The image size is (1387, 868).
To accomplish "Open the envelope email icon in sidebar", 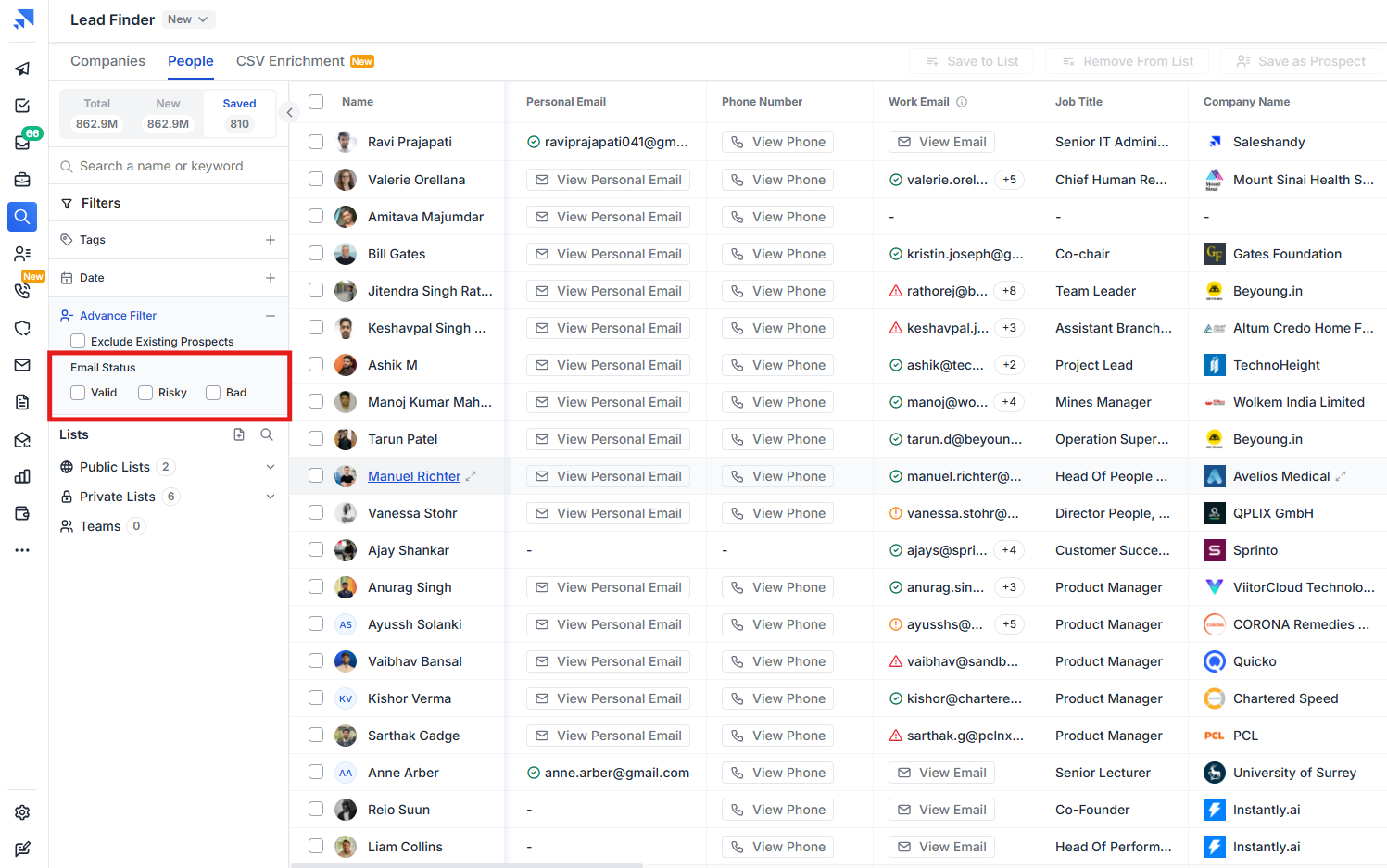I will pyautogui.click(x=22, y=365).
